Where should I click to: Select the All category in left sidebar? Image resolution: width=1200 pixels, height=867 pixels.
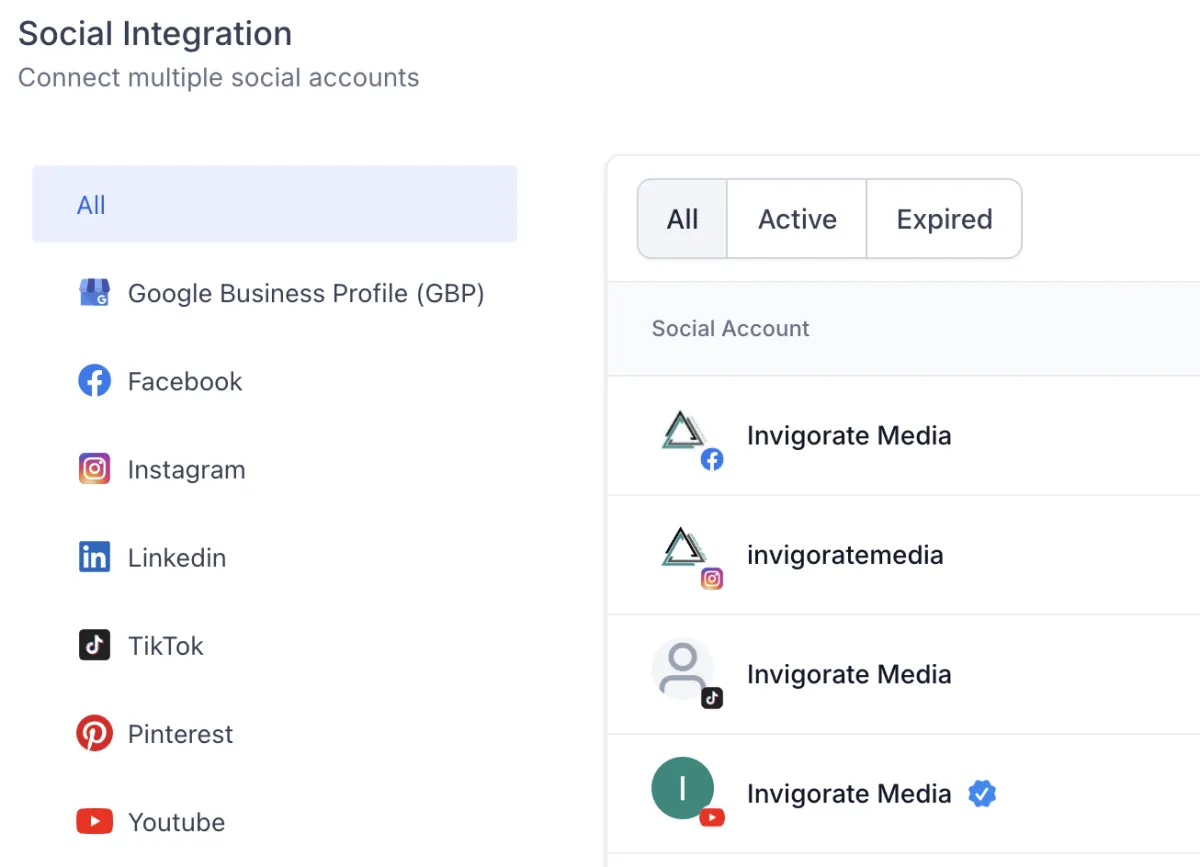(x=274, y=204)
